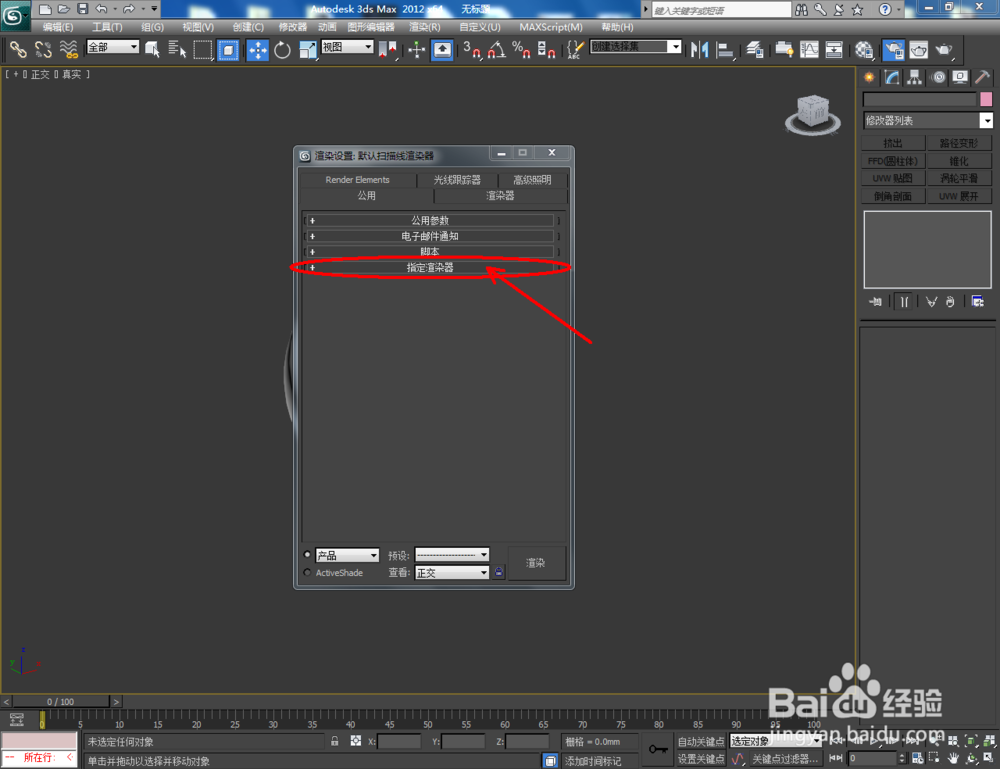Activate Select and Rotate tool
The width and height of the screenshot is (1000, 769).
pyautogui.click(x=283, y=49)
